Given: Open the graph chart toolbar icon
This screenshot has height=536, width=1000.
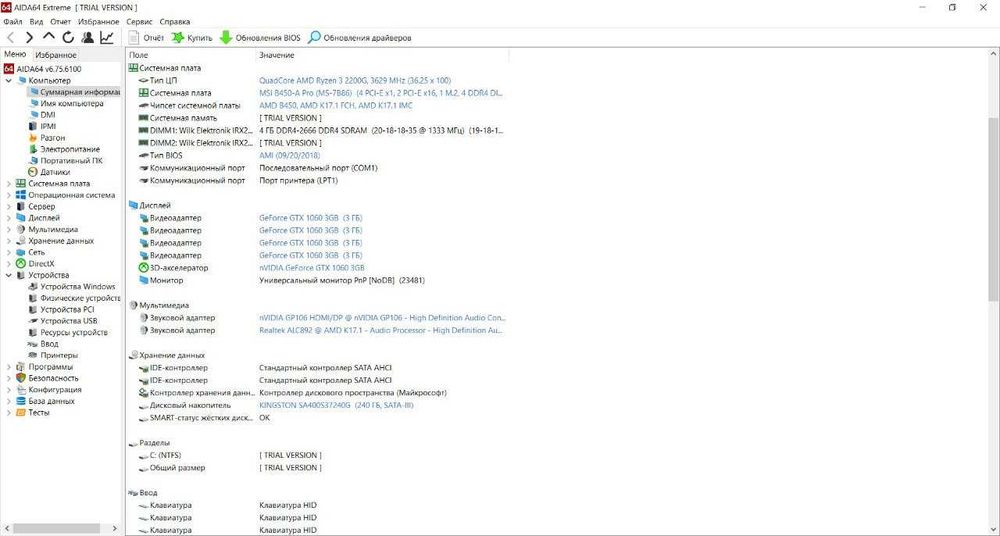Looking at the screenshot, I should (x=107, y=38).
